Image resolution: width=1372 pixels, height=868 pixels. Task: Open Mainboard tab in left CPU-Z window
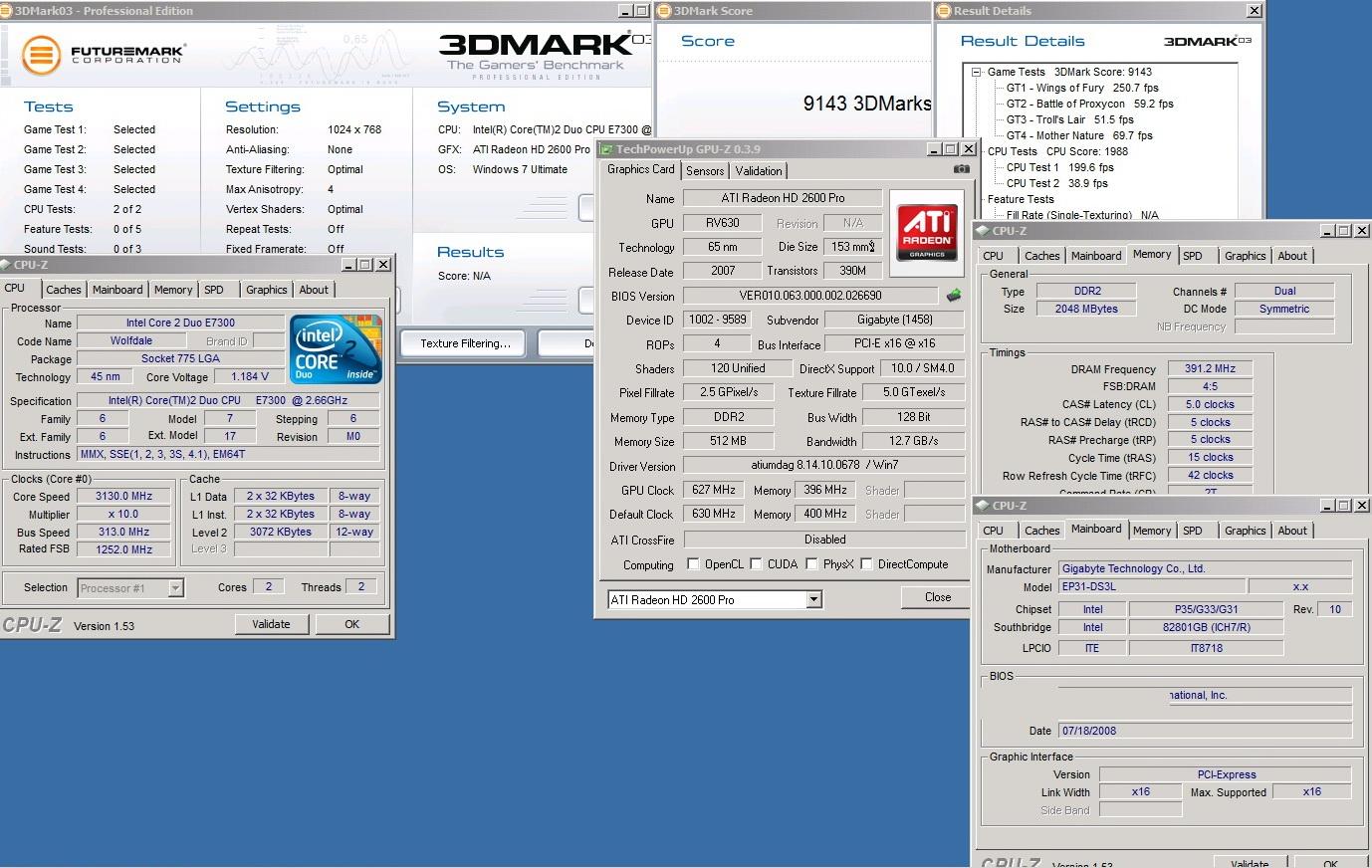(117, 290)
